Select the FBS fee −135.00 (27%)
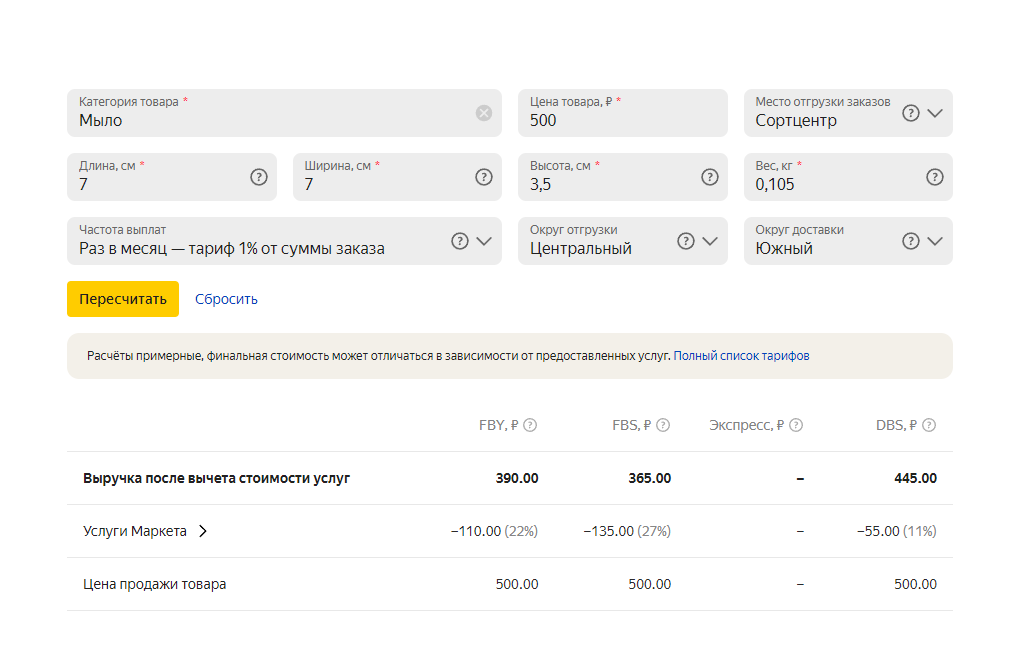The width and height of the screenshot is (1026, 664). click(627, 531)
